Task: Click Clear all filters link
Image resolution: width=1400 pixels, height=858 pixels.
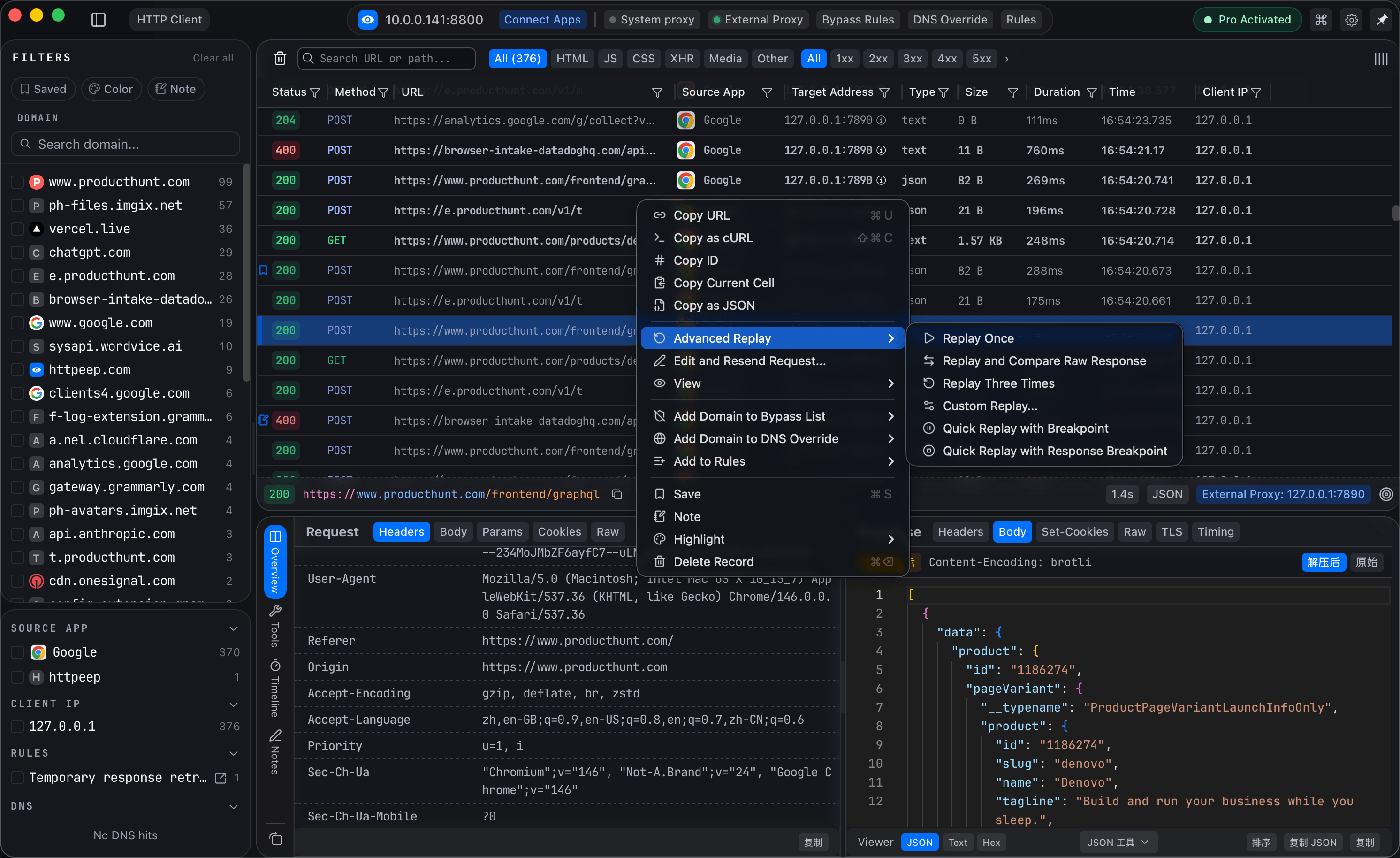Action: tap(213, 58)
